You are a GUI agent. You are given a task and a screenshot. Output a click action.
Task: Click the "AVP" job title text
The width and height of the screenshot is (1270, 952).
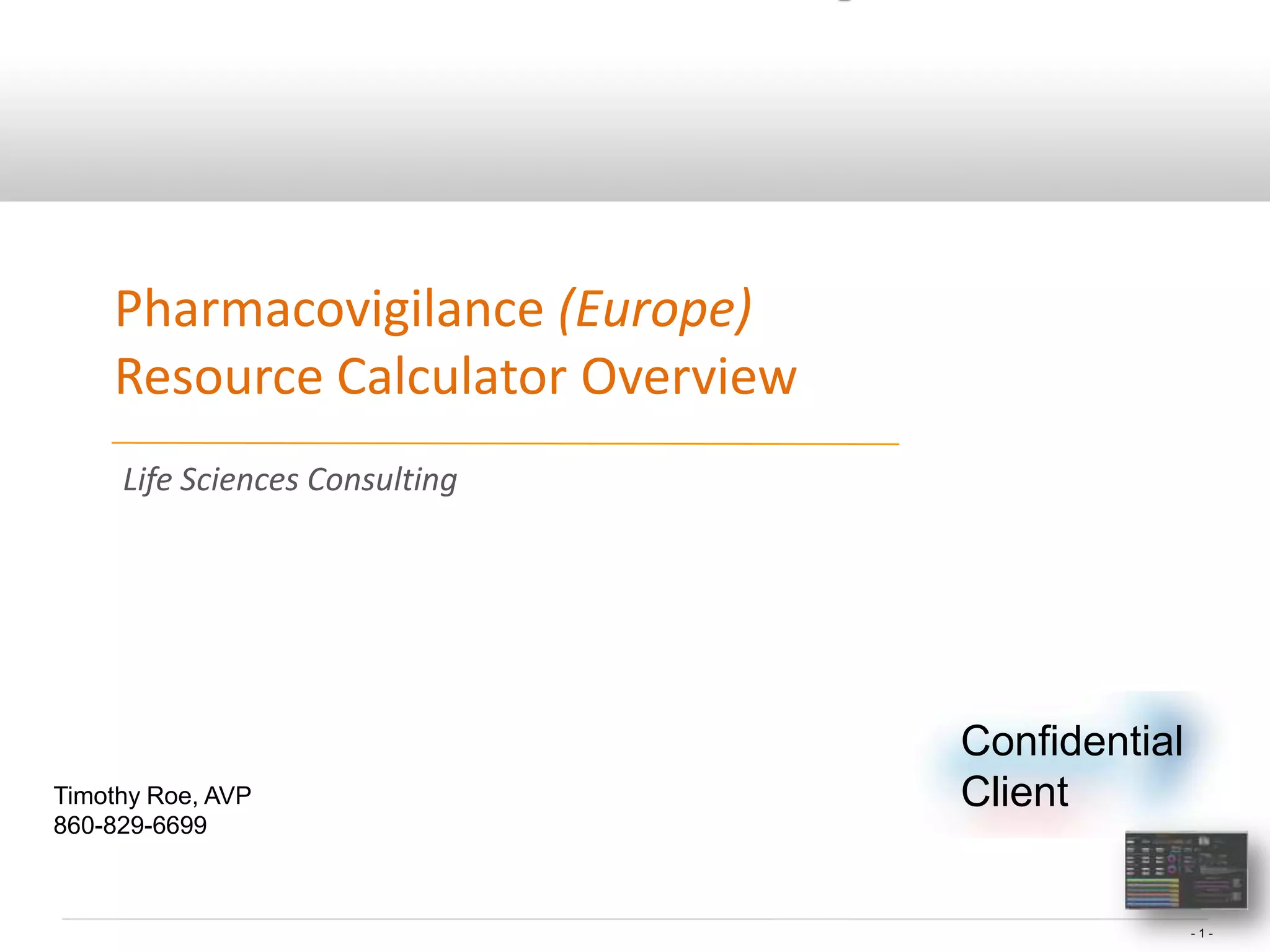click(x=228, y=796)
